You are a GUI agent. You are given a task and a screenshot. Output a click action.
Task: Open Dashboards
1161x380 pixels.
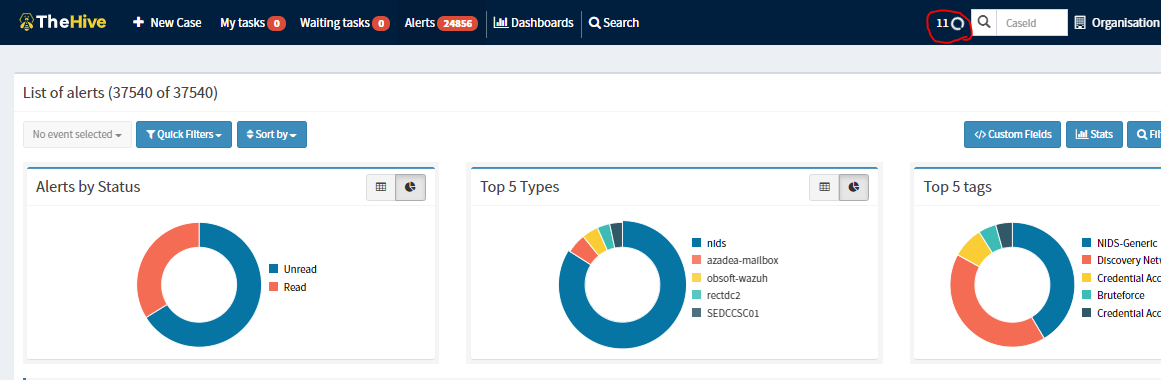[x=533, y=23]
